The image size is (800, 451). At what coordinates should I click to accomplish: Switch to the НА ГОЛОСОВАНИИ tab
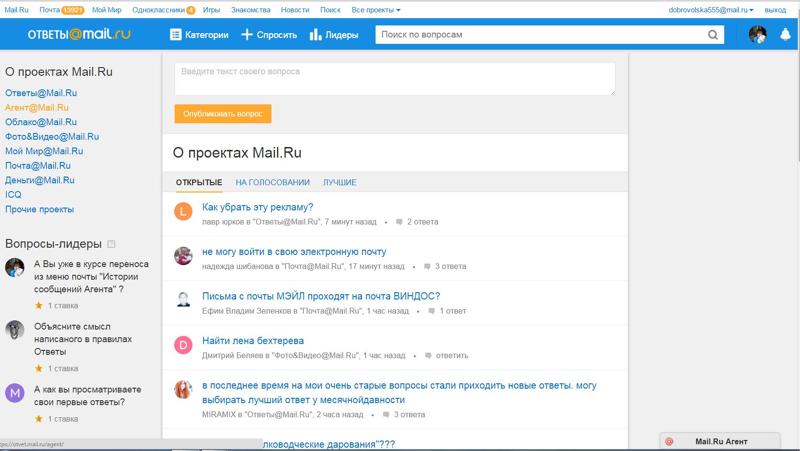pyautogui.click(x=272, y=182)
